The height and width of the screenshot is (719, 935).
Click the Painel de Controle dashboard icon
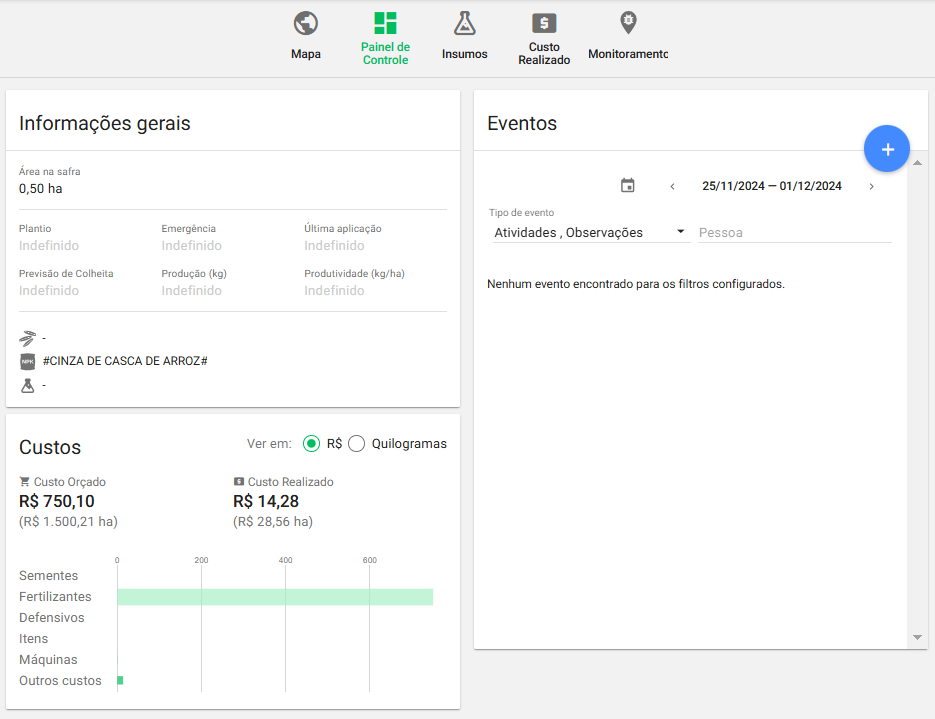click(385, 24)
